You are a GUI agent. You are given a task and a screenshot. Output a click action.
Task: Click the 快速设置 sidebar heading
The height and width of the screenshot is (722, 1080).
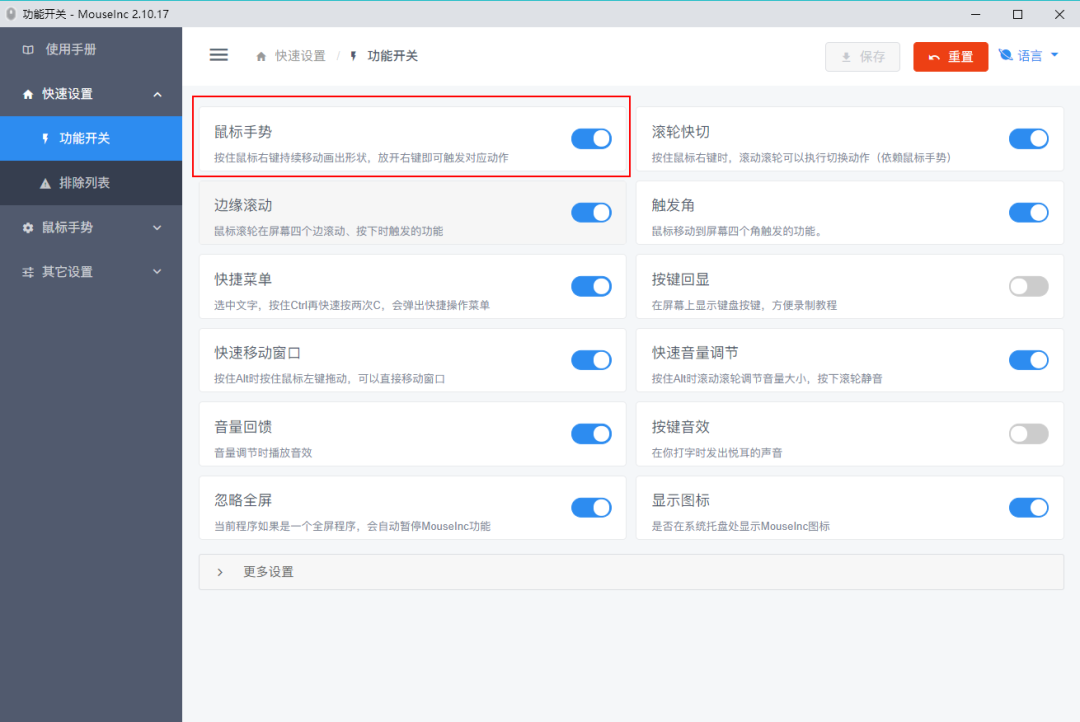pos(91,94)
